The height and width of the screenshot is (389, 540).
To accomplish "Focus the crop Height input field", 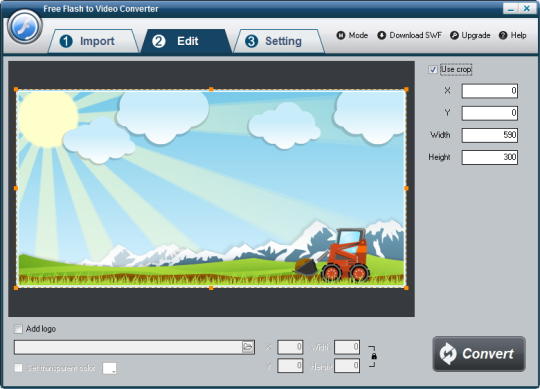I will coord(490,157).
